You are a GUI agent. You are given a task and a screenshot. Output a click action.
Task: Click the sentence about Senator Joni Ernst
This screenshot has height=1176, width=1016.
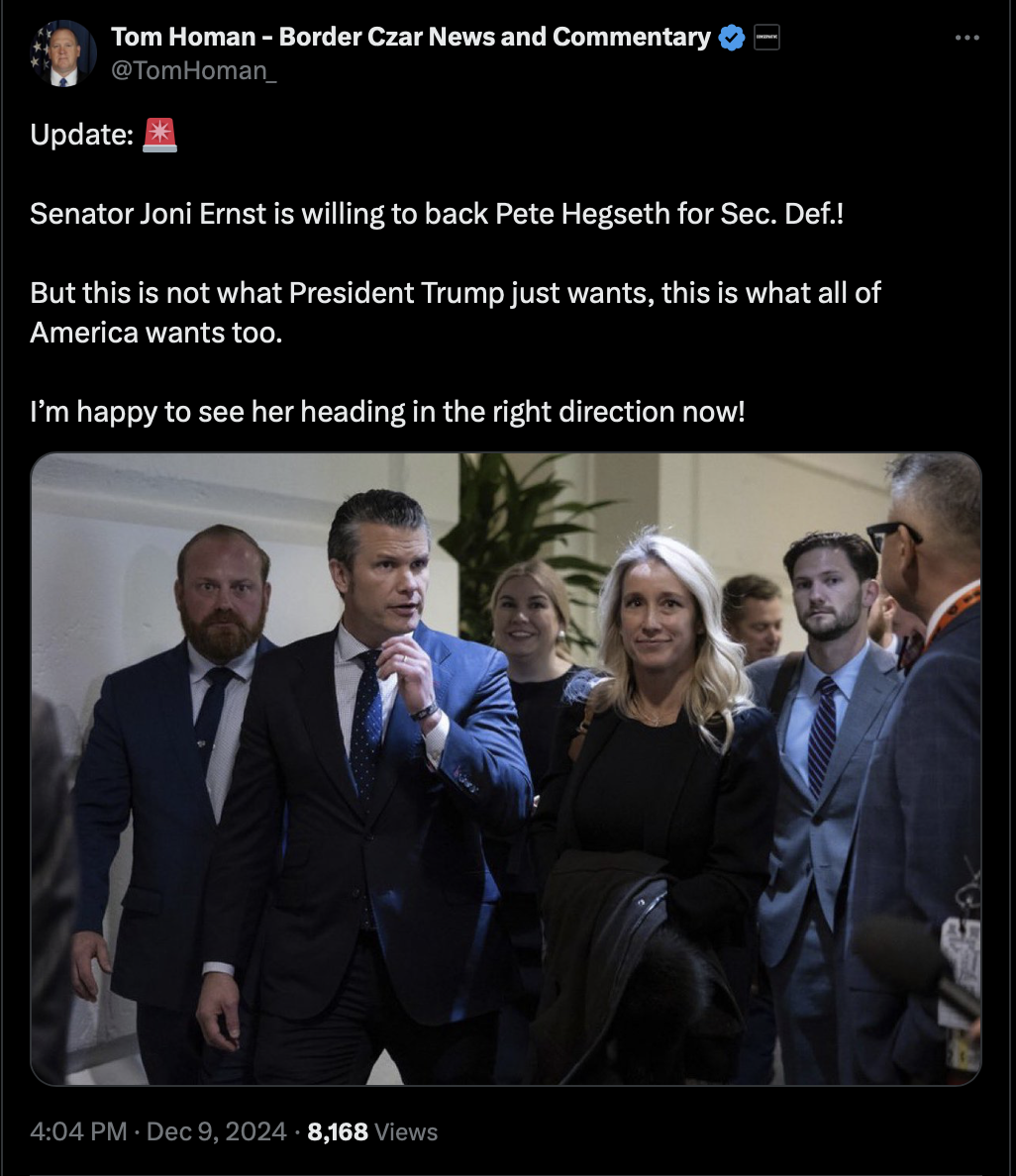(437, 214)
